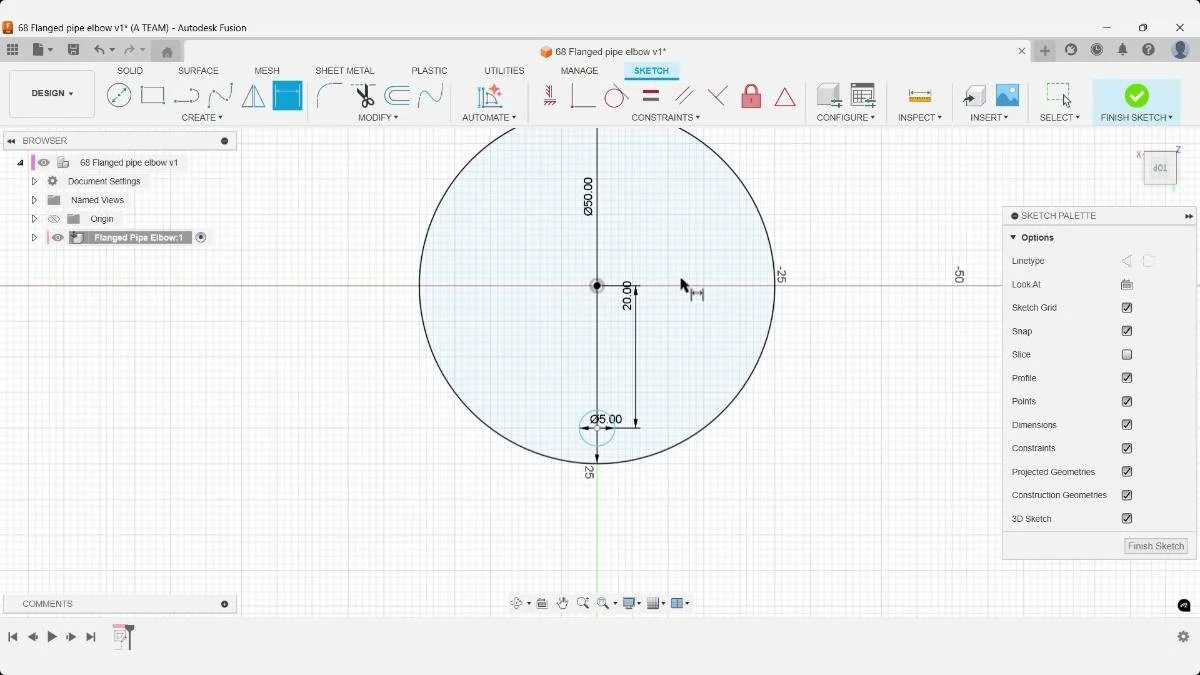This screenshot has height=675, width=1200.
Task: Switch to the SURFACE tab
Action: click(x=198, y=71)
